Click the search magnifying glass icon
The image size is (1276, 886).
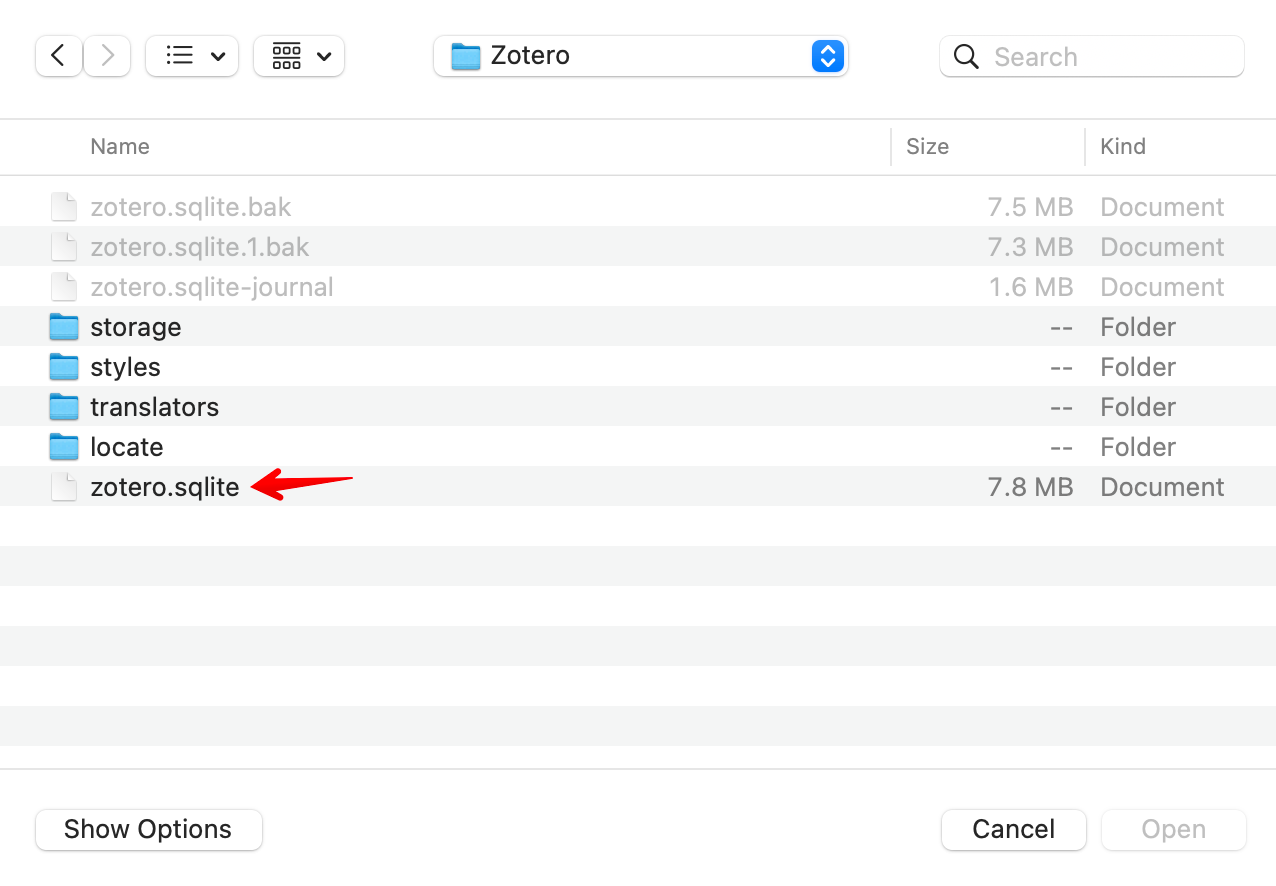point(966,57)
